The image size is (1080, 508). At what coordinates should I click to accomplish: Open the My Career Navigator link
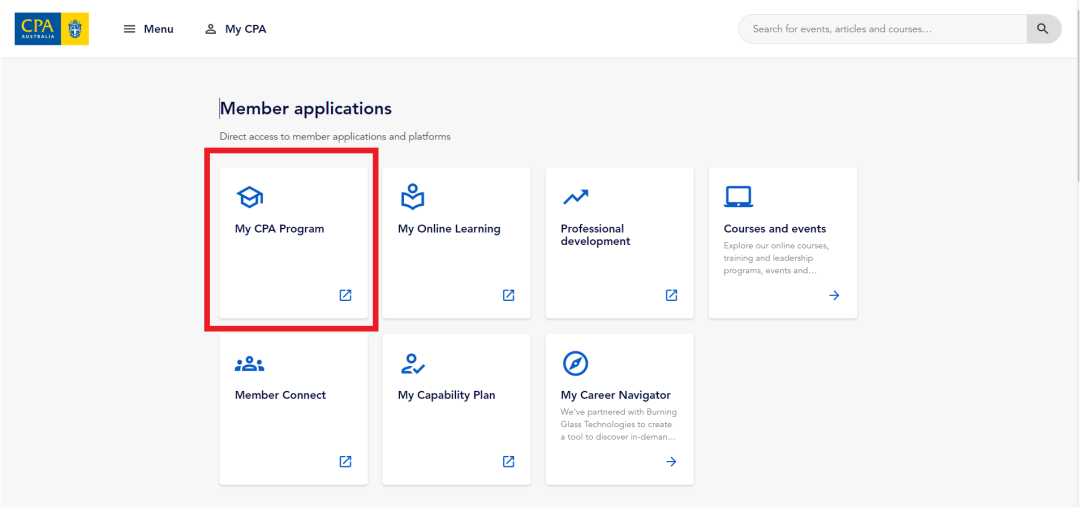(x=620, y=410)
